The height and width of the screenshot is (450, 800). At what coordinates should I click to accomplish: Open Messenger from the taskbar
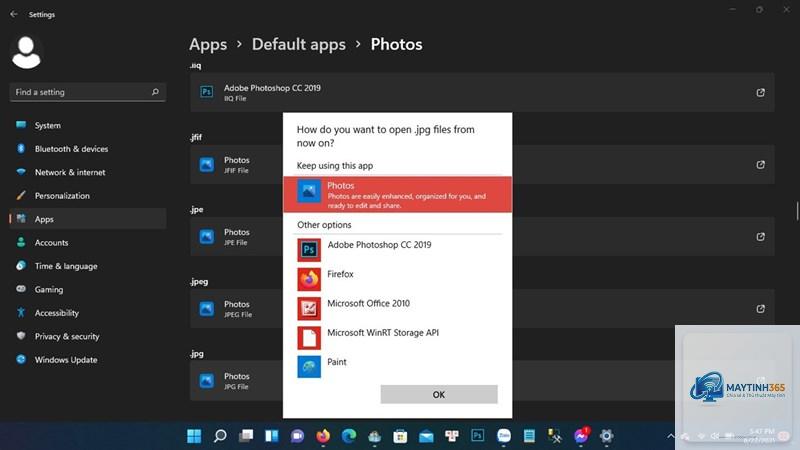tap(581, 436)
